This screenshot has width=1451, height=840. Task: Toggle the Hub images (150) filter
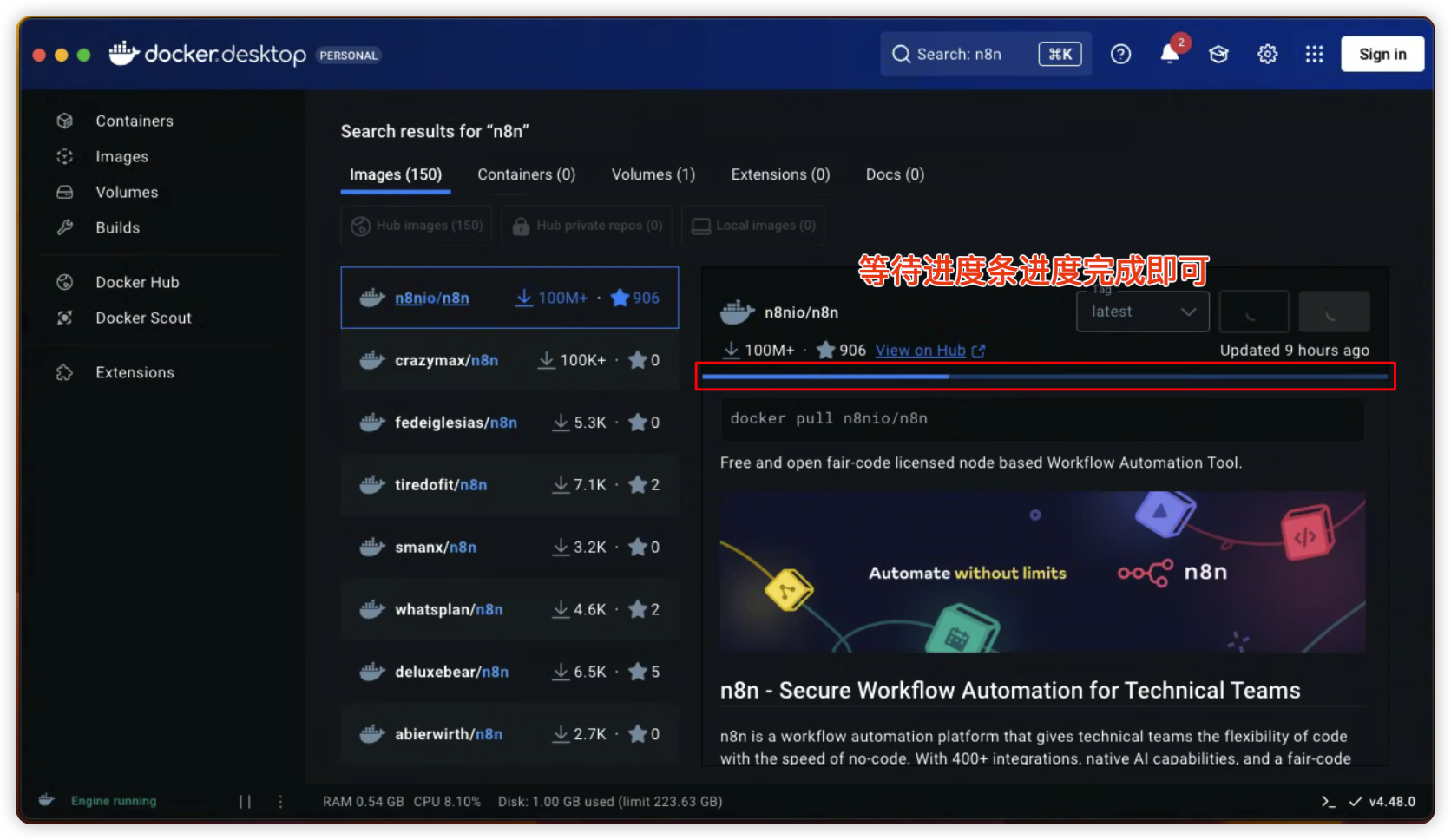click(417, 226)
